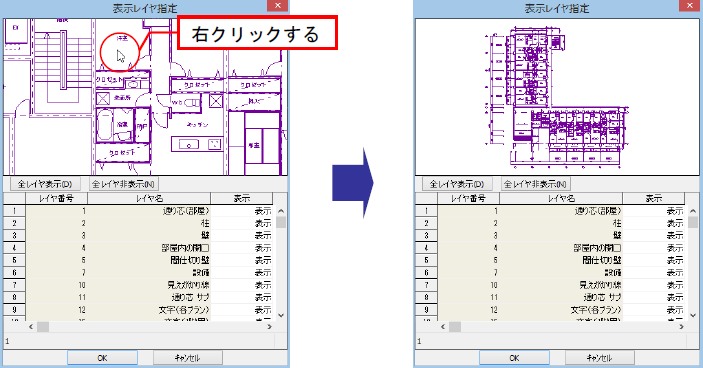The image size is (703, 368).
Task: Click scroll-up arrow of right layer list
Action: pyautogui.click(x=693, y=211)
